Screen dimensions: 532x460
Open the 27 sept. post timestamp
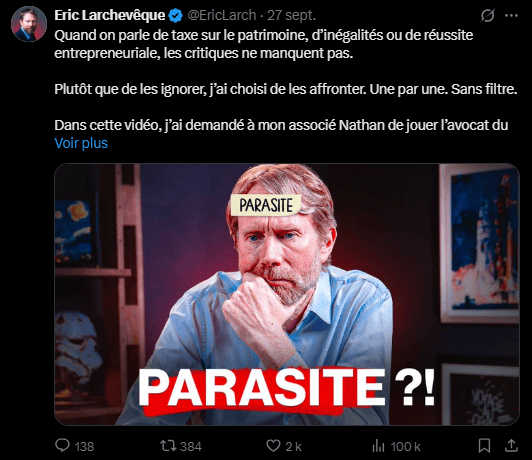pyautogui.click(x=291, y=16)
